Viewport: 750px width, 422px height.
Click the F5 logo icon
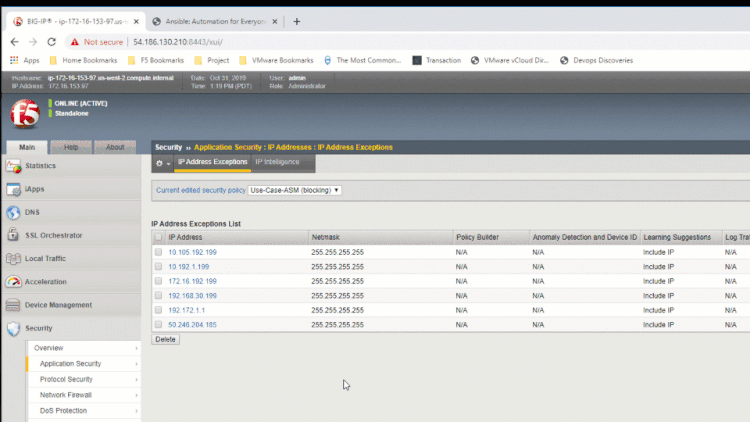pos(24,115)
